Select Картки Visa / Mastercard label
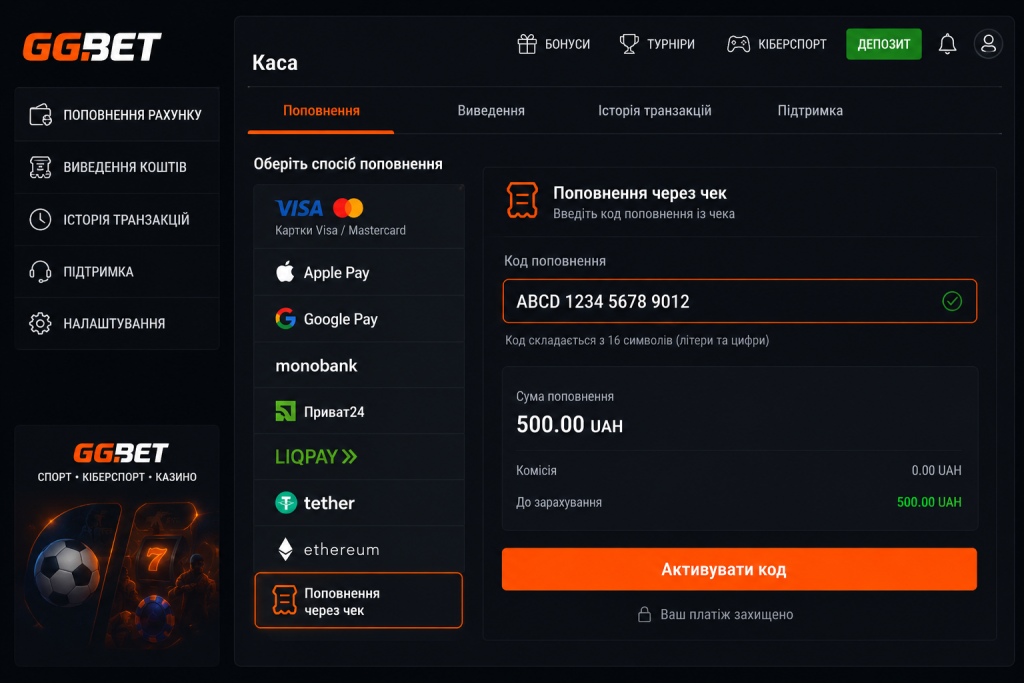The image size is (1024, 683). [340, 230]
